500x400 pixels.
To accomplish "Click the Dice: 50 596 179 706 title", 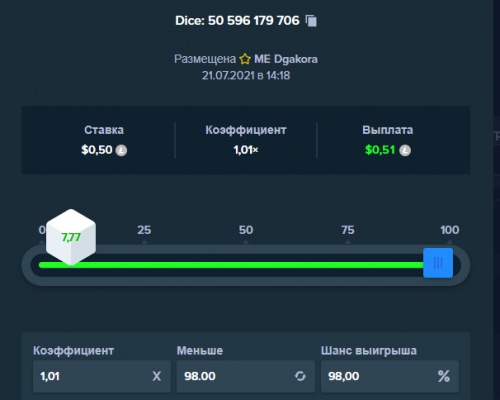I will 237,21.
